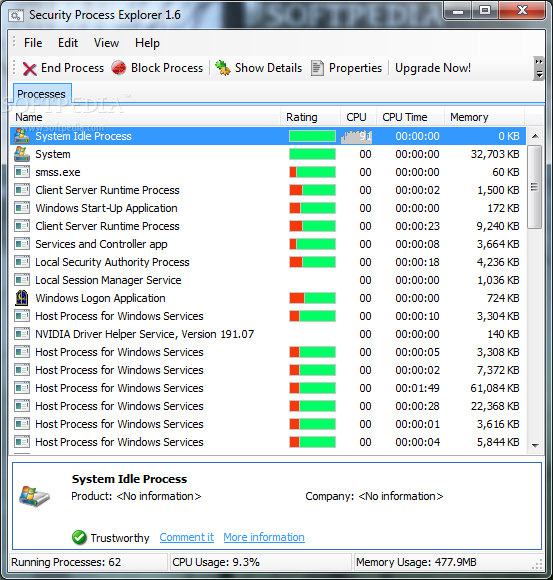Viewport: 553px width, 580px height.
Task: Click the Properties button label
Action: (x=355, y=68)
